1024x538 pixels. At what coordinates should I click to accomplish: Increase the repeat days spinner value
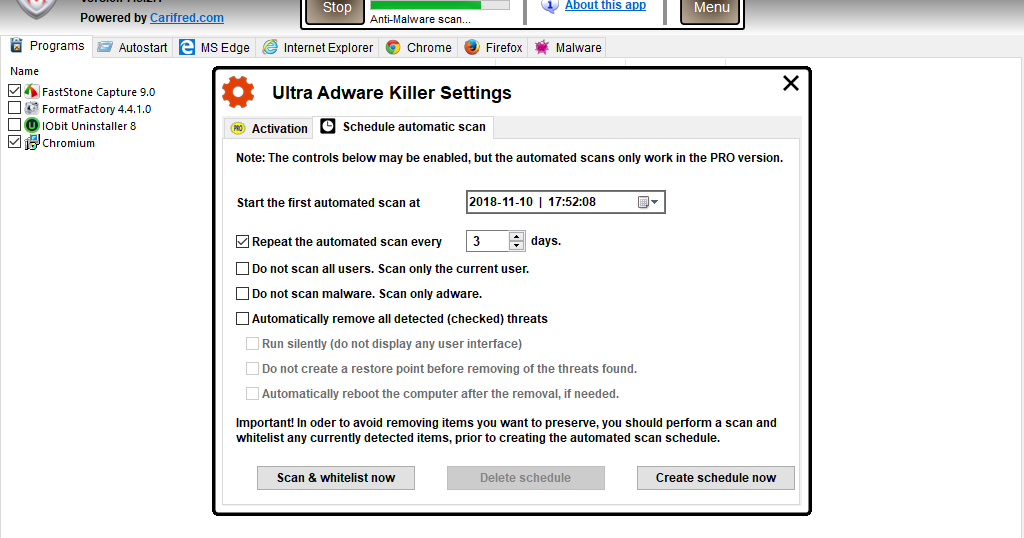(x=517, y=236)
